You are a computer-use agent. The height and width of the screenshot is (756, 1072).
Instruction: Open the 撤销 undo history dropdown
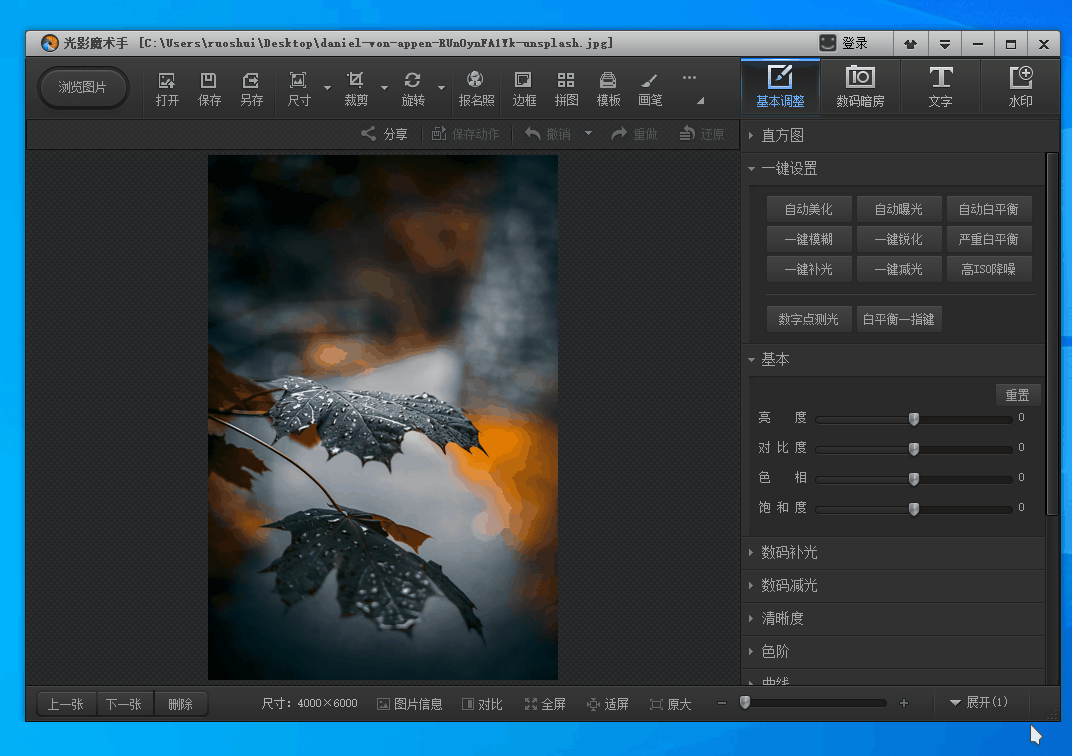(x=588, y=133)
